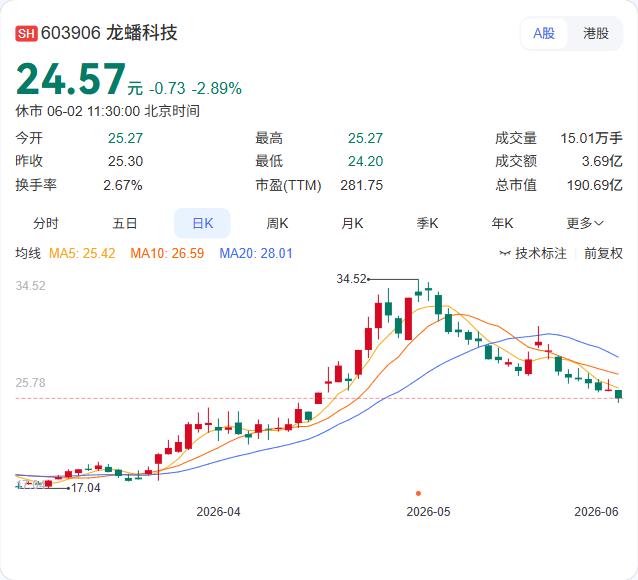Click the 换手率 value 2.67%
Image resolution: width=638 pixels, height=580 pixels.
[x=122, y=185]
